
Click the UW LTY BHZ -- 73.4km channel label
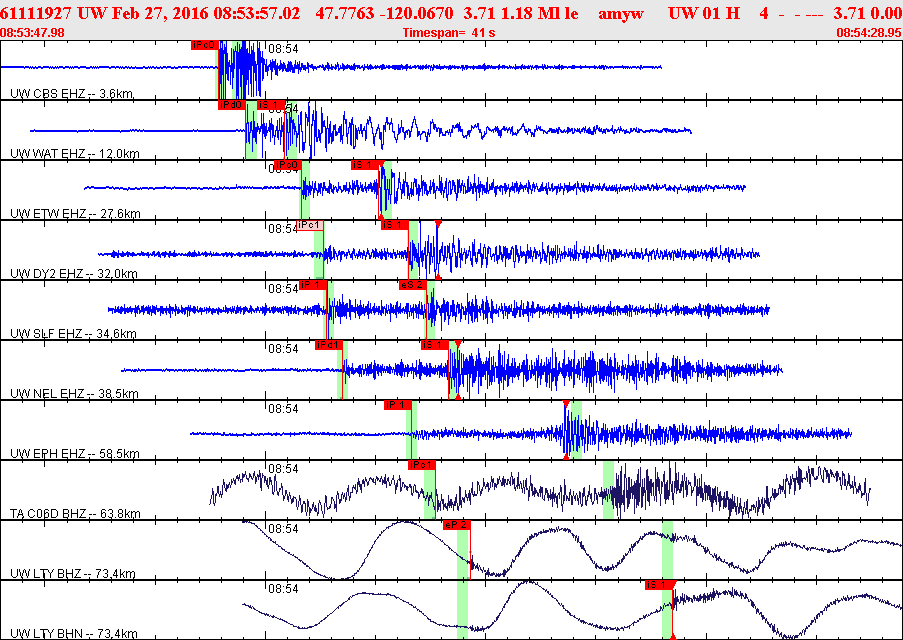point(73,573)
